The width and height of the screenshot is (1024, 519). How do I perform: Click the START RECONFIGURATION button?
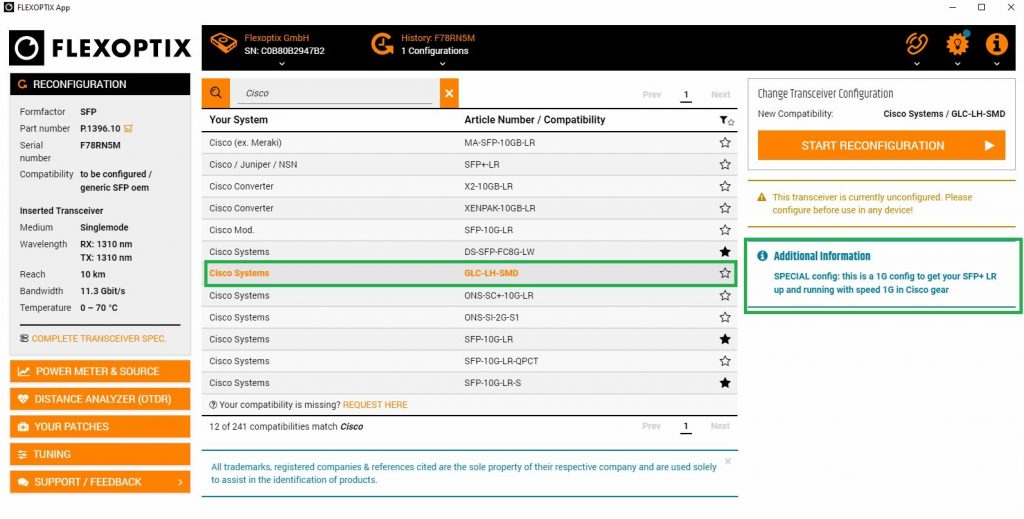pyautogui.click(x=881, y=146)
